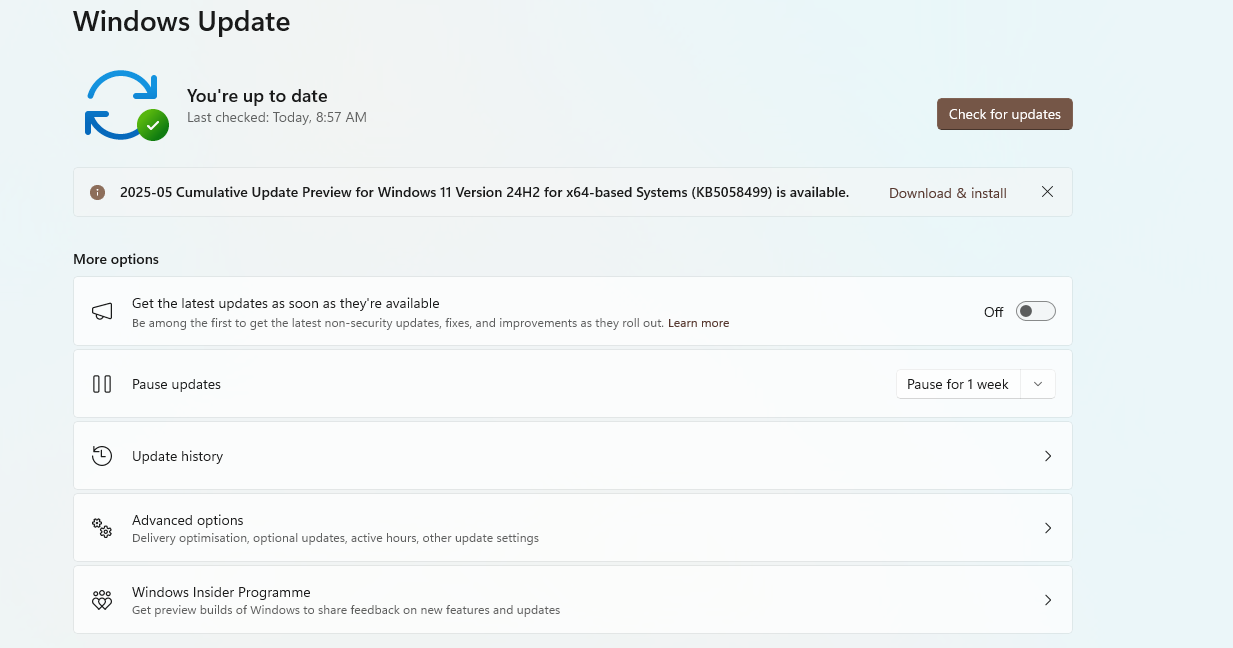Click the 'Update history' label
The image size is (1233, 648).
pyautogui.click(x=178, y=456)
